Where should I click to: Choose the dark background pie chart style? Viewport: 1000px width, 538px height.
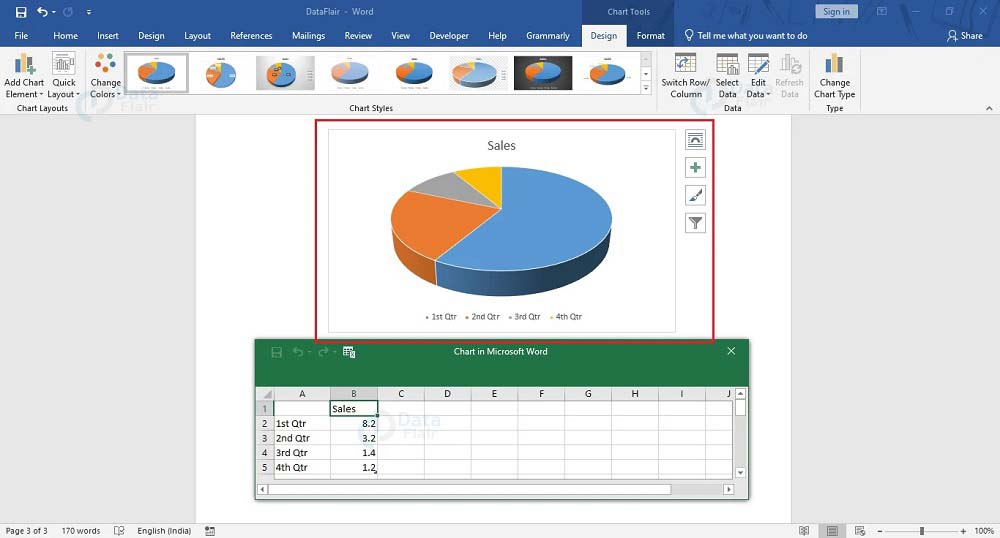pos(543,73)
